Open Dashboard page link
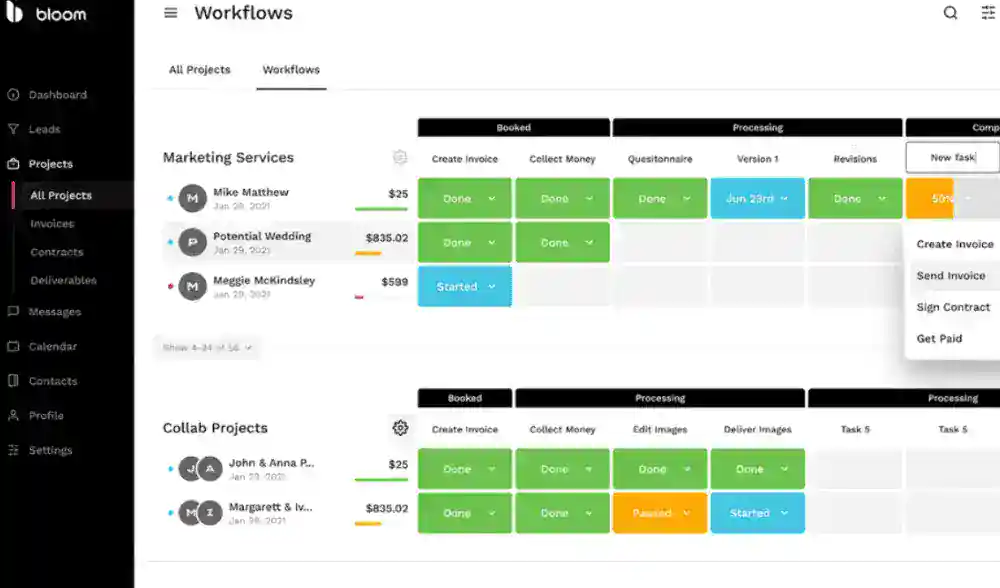The image size is (1000, 588). click(57, 94)
